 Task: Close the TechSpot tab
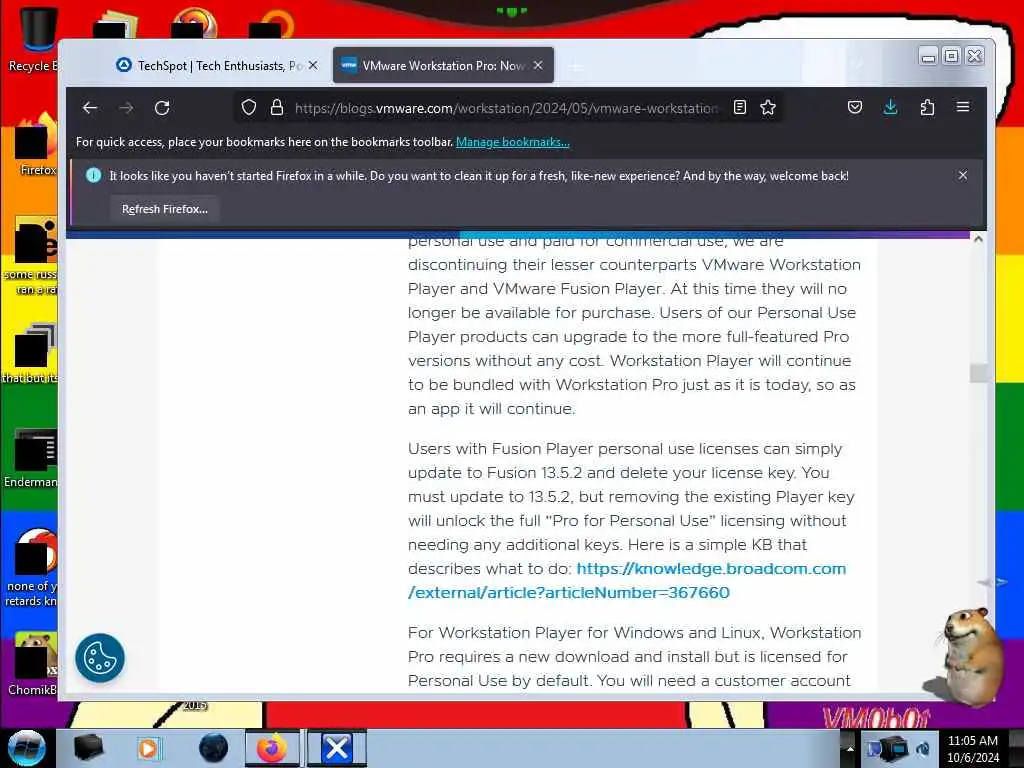coord(313,65)
